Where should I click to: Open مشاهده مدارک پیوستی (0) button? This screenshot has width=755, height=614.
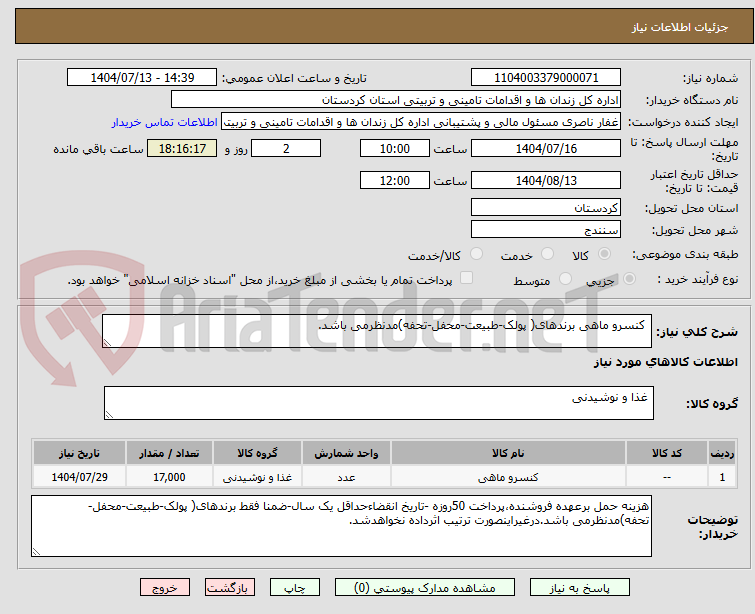[425, 588]
